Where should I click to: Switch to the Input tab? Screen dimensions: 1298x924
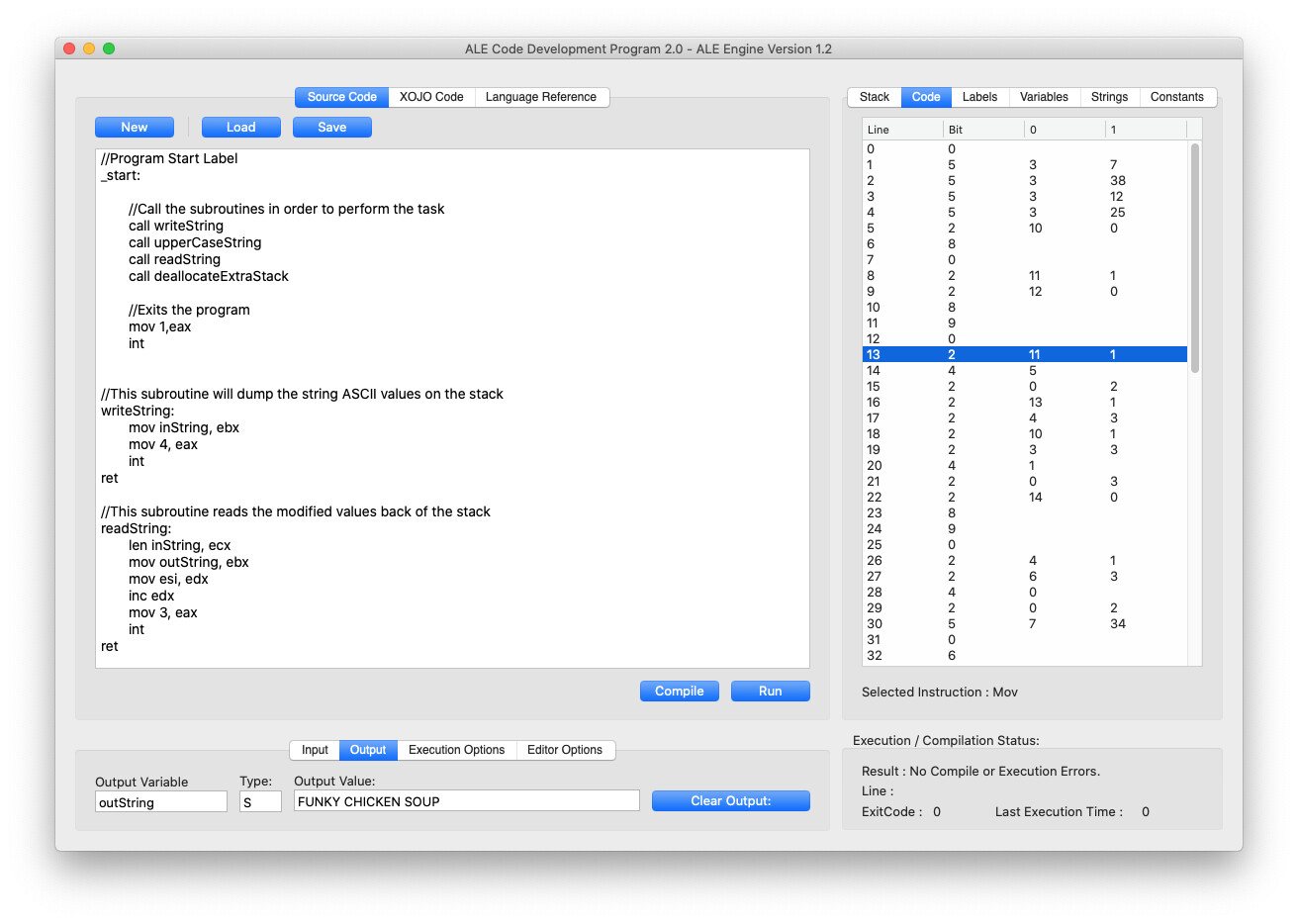click(x=315, y=750)
